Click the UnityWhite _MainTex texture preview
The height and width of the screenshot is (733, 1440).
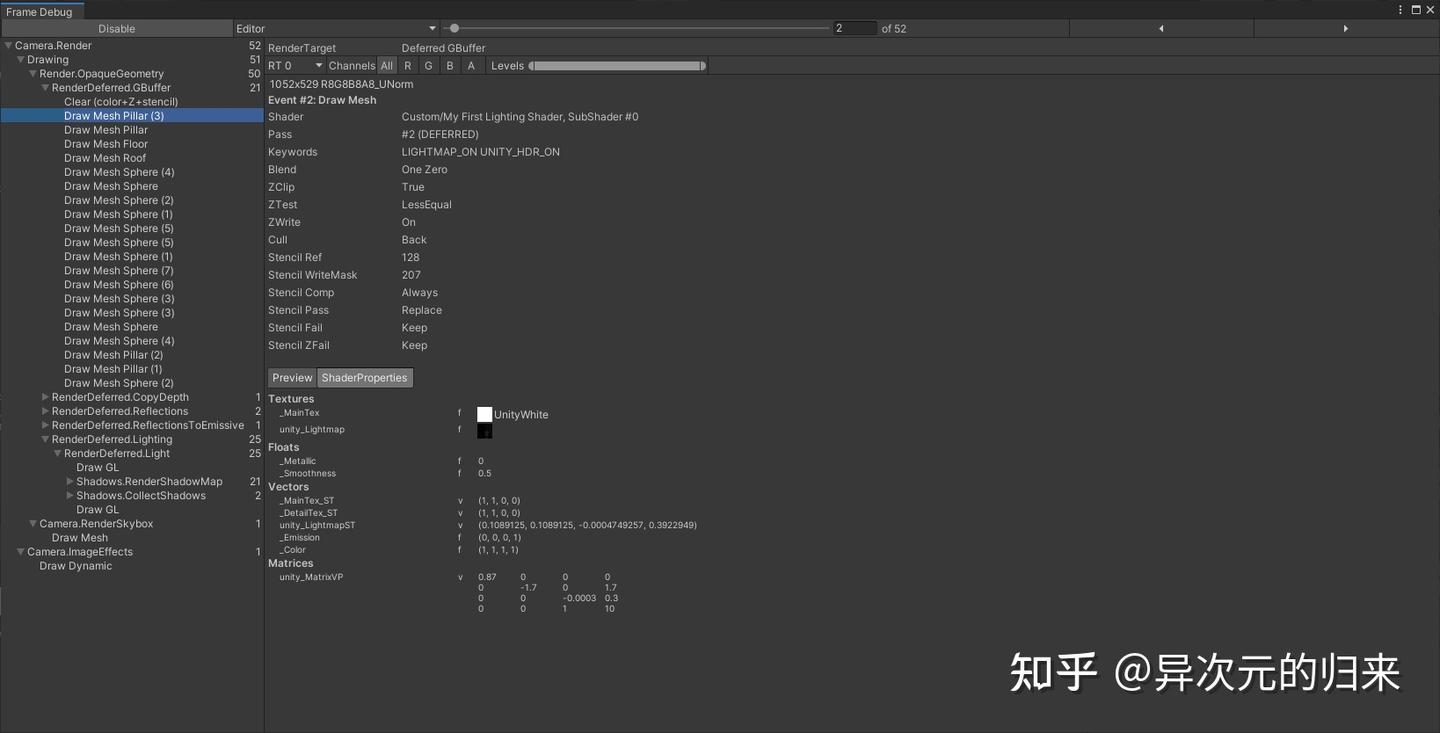[x=484, y=413]
